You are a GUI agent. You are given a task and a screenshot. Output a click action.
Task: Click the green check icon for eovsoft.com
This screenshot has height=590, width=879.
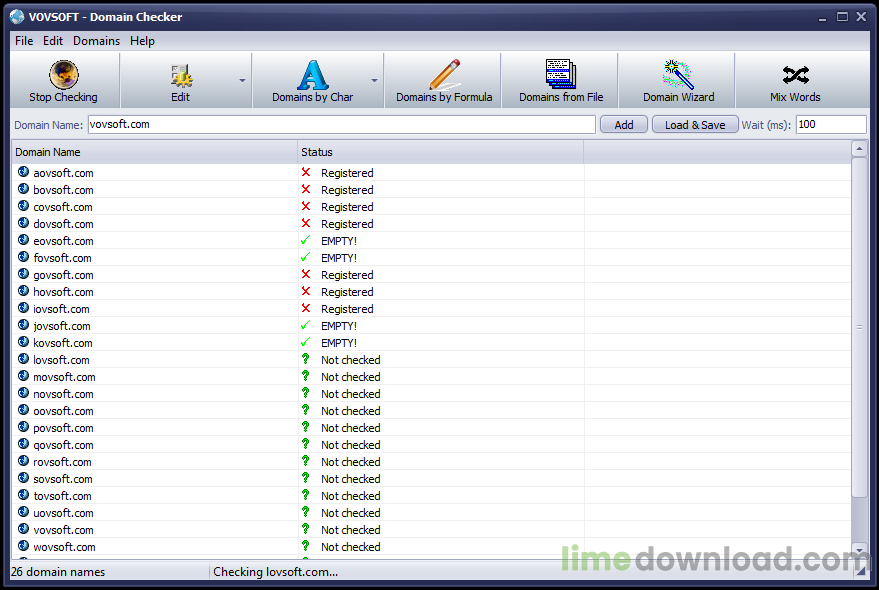click(306, 240)
